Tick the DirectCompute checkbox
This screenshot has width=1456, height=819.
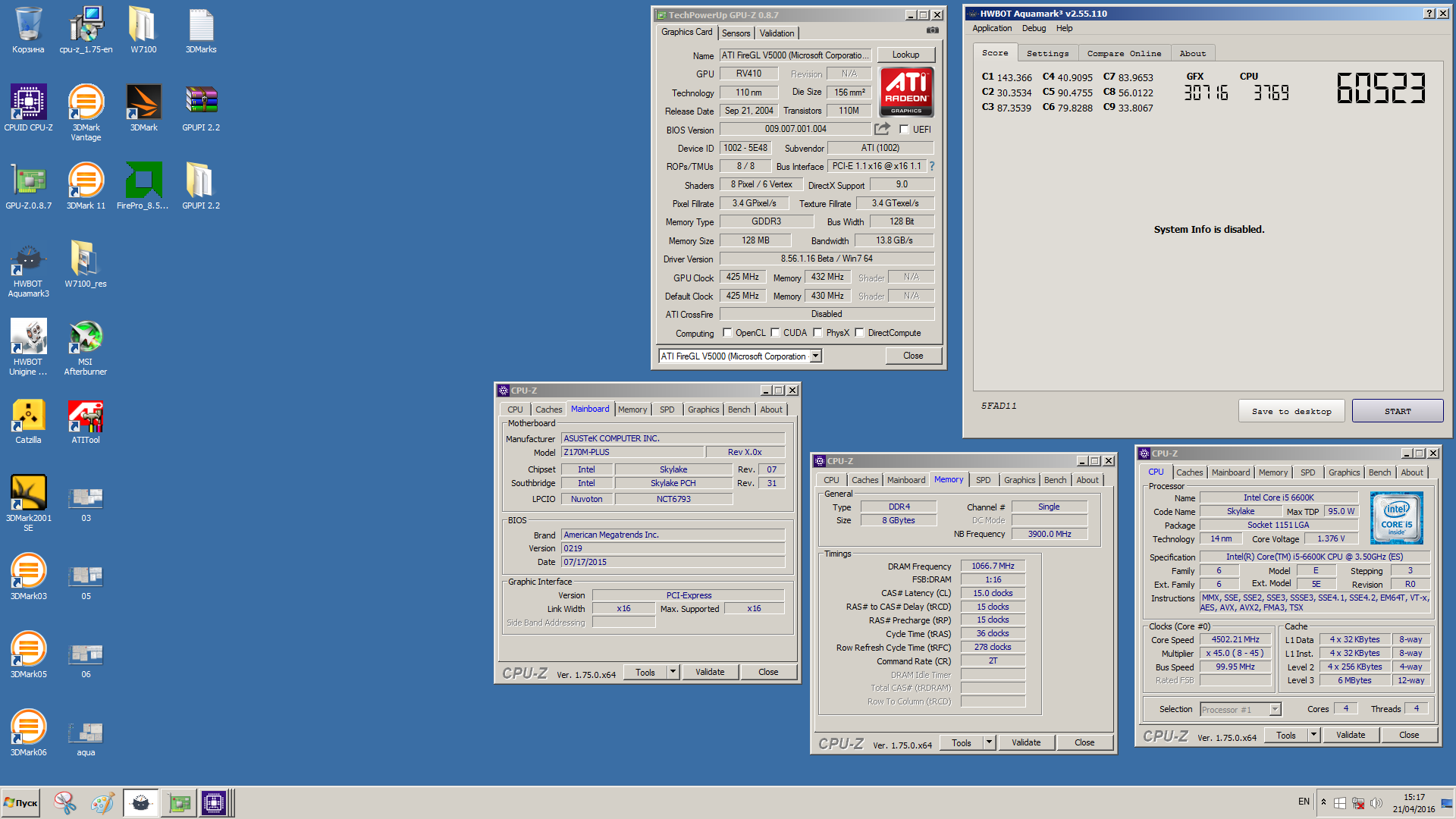pyautogui.click(x=859, y=332)
